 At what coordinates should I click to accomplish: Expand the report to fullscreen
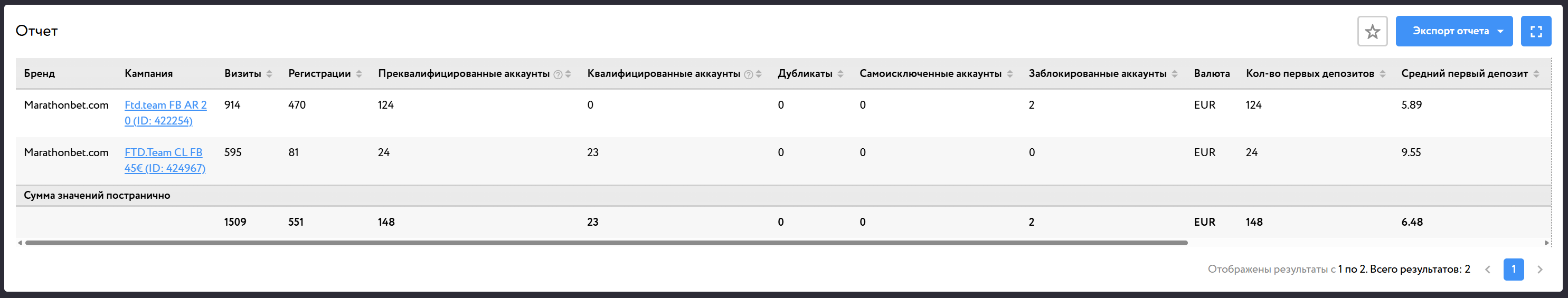[1536, 31]
